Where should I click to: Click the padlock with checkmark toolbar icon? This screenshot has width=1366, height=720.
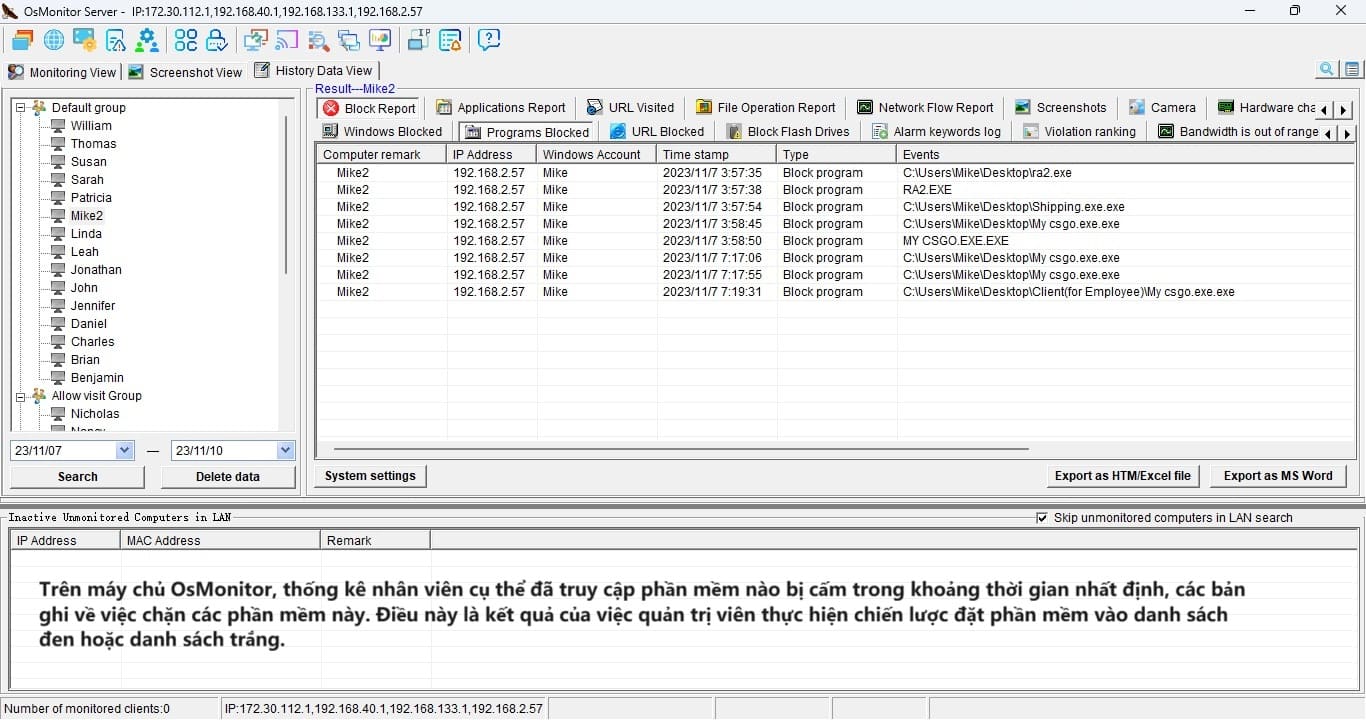click(216, 40)
